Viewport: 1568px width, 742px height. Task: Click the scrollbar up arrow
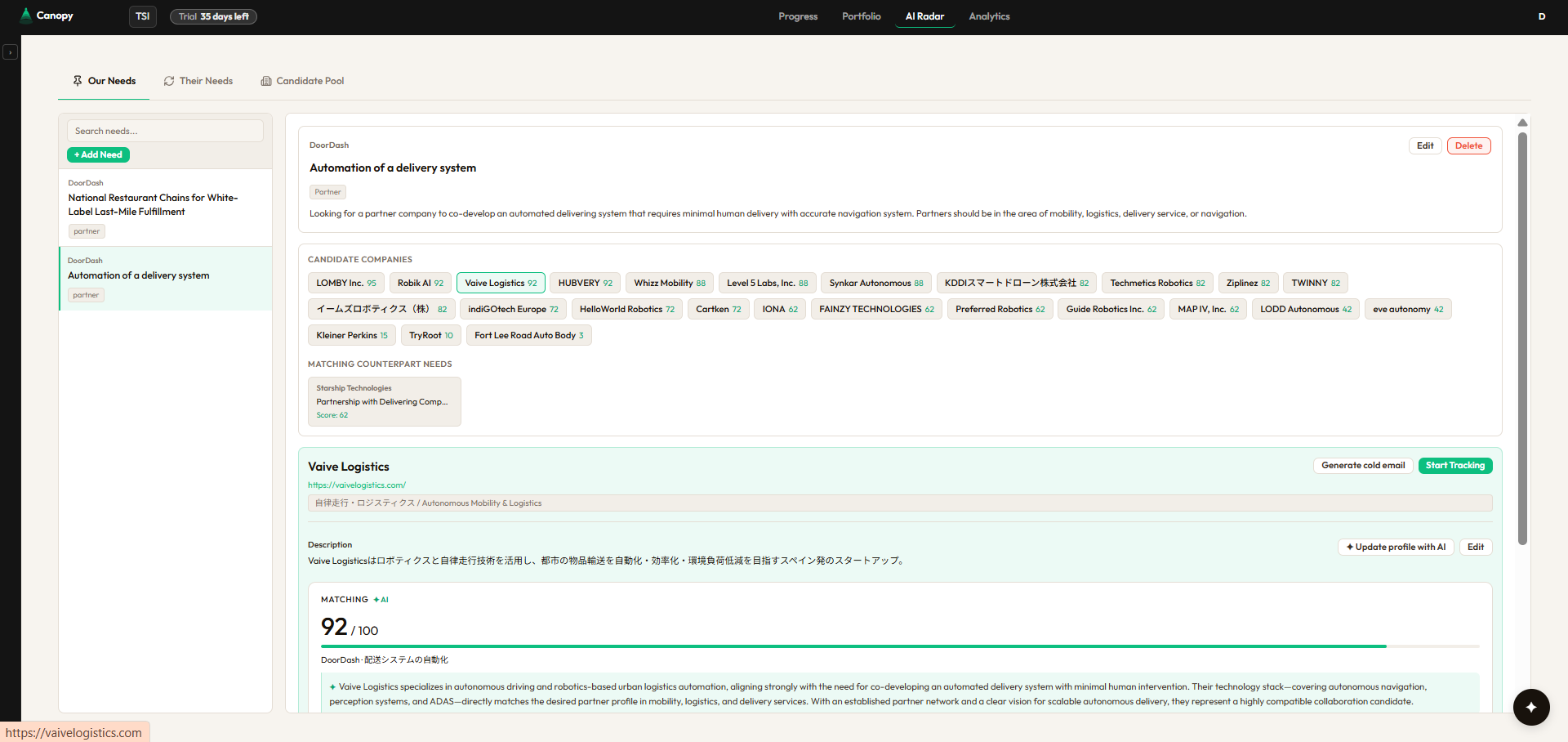coord(1522,123)
